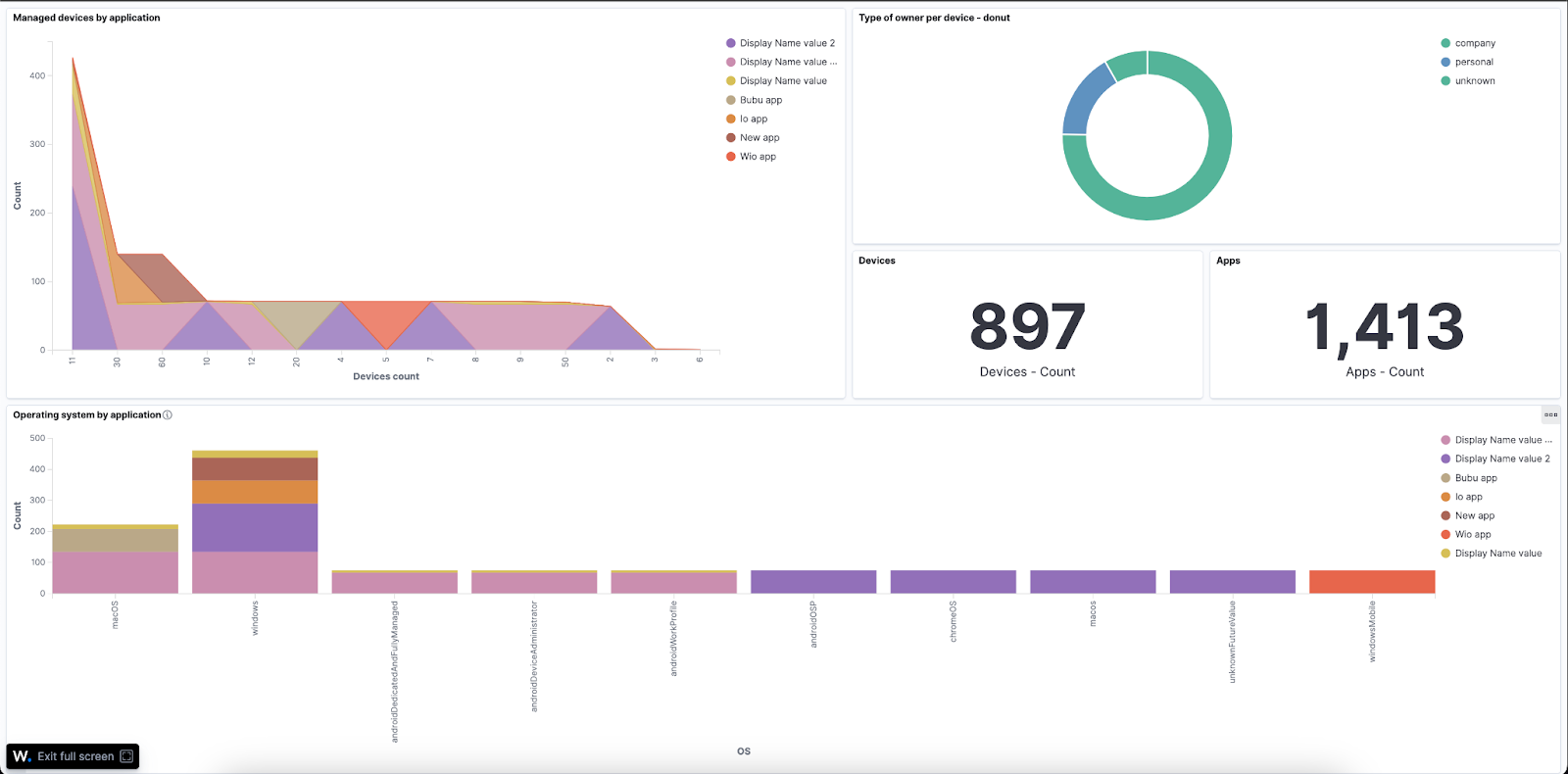
Task: Expand Wio app legend options in Managed devices chart
Action: coord(758,157)
